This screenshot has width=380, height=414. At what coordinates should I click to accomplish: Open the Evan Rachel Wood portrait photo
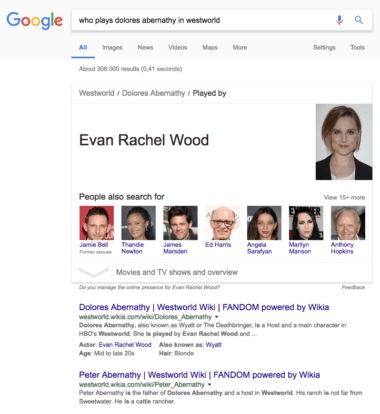click(x=344, y=142)
